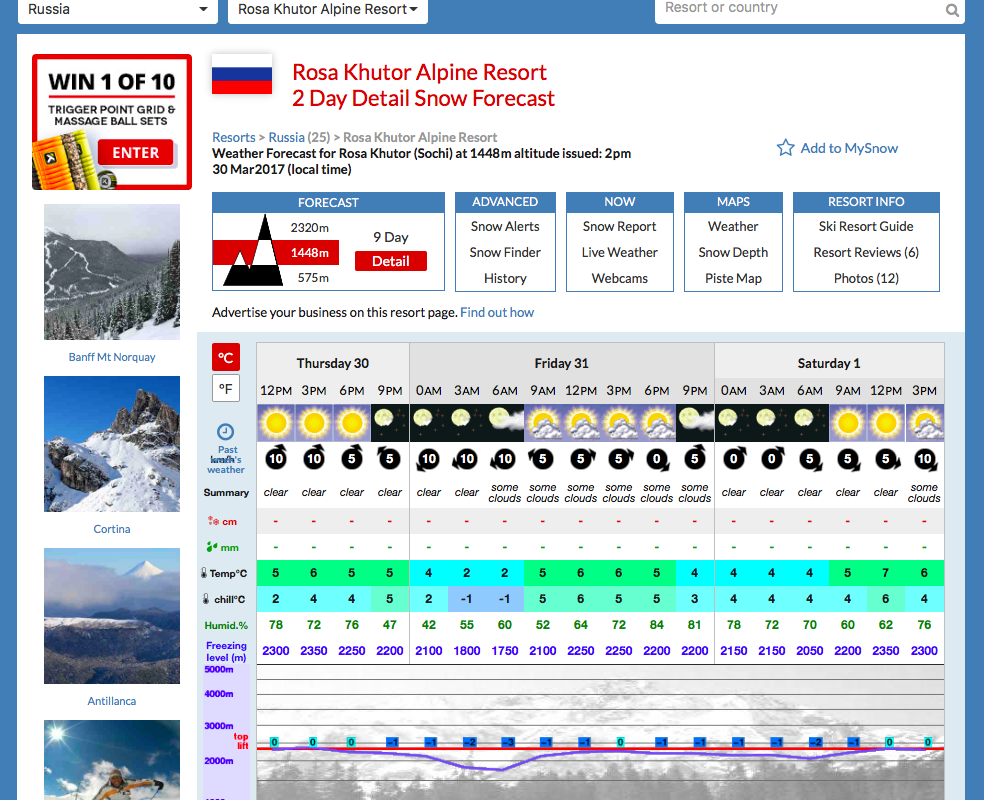Open Resort Reviews (6)
The height and width of the screenshot is (800, 984).
[866, 252]
